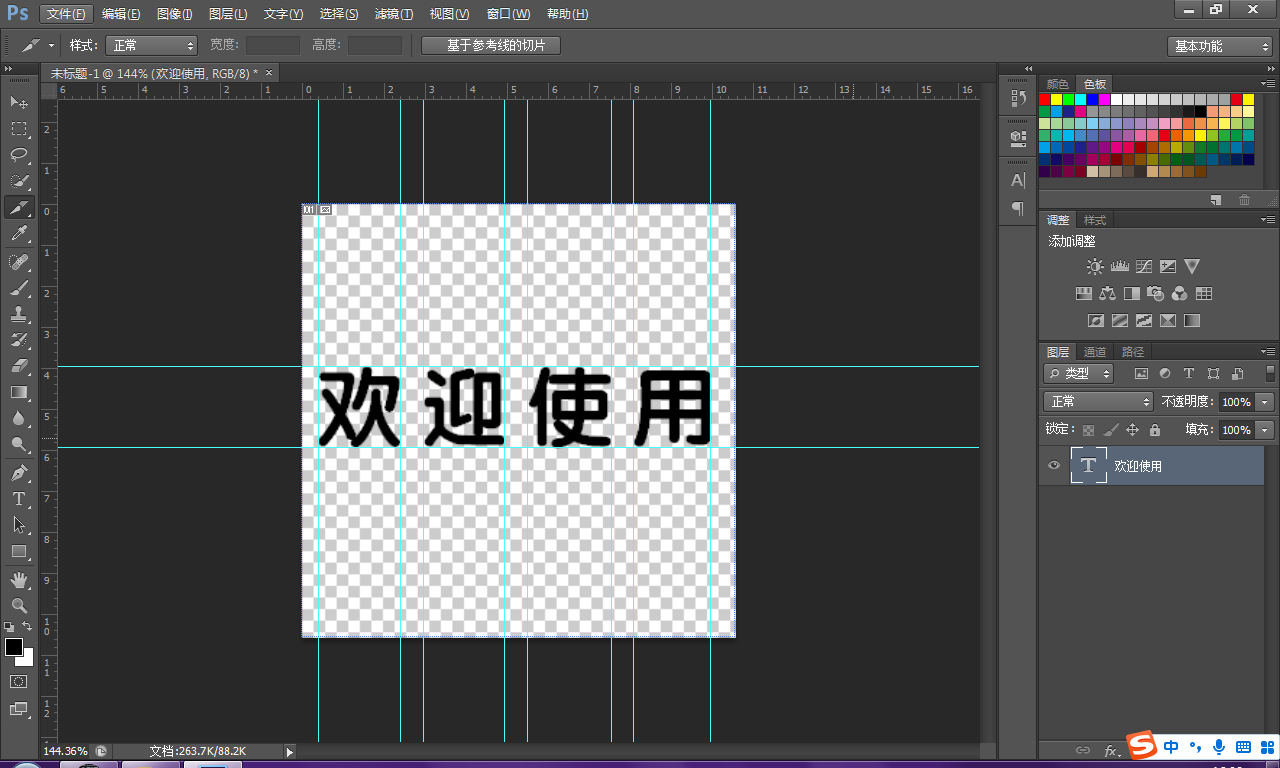Select the Gradient tool
The height and width of the screenshot is (768, 1280).
point(19,392)
